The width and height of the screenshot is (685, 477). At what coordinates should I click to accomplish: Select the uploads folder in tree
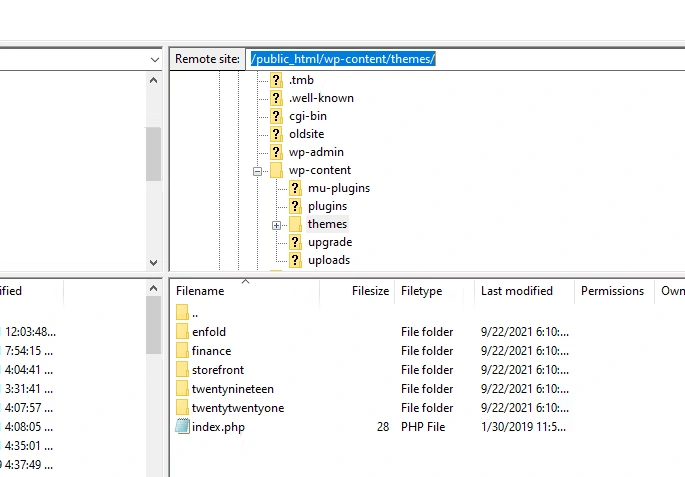(x=328, y=260)
